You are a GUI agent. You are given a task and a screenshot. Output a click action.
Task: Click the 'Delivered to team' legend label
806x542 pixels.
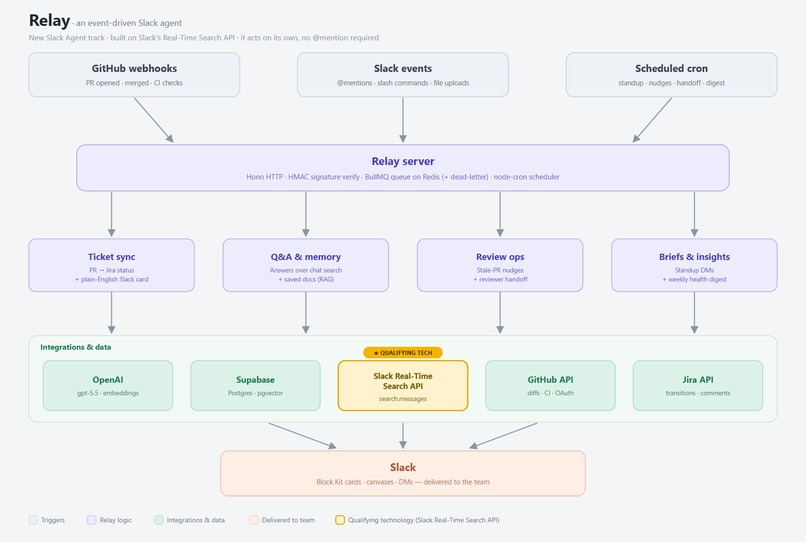(288, 520)
